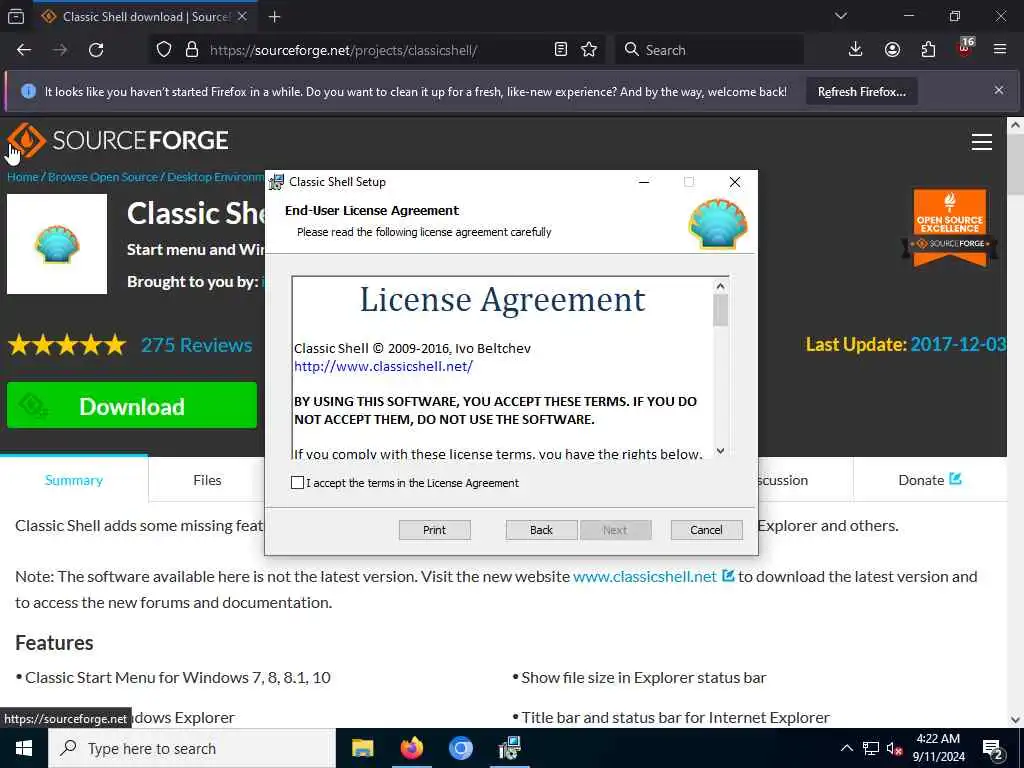Image resolution: width=1024 pixels, height=768 pixels.
Task: Open the classicshell.net link in license text
Action: click(x=383, y=366)
